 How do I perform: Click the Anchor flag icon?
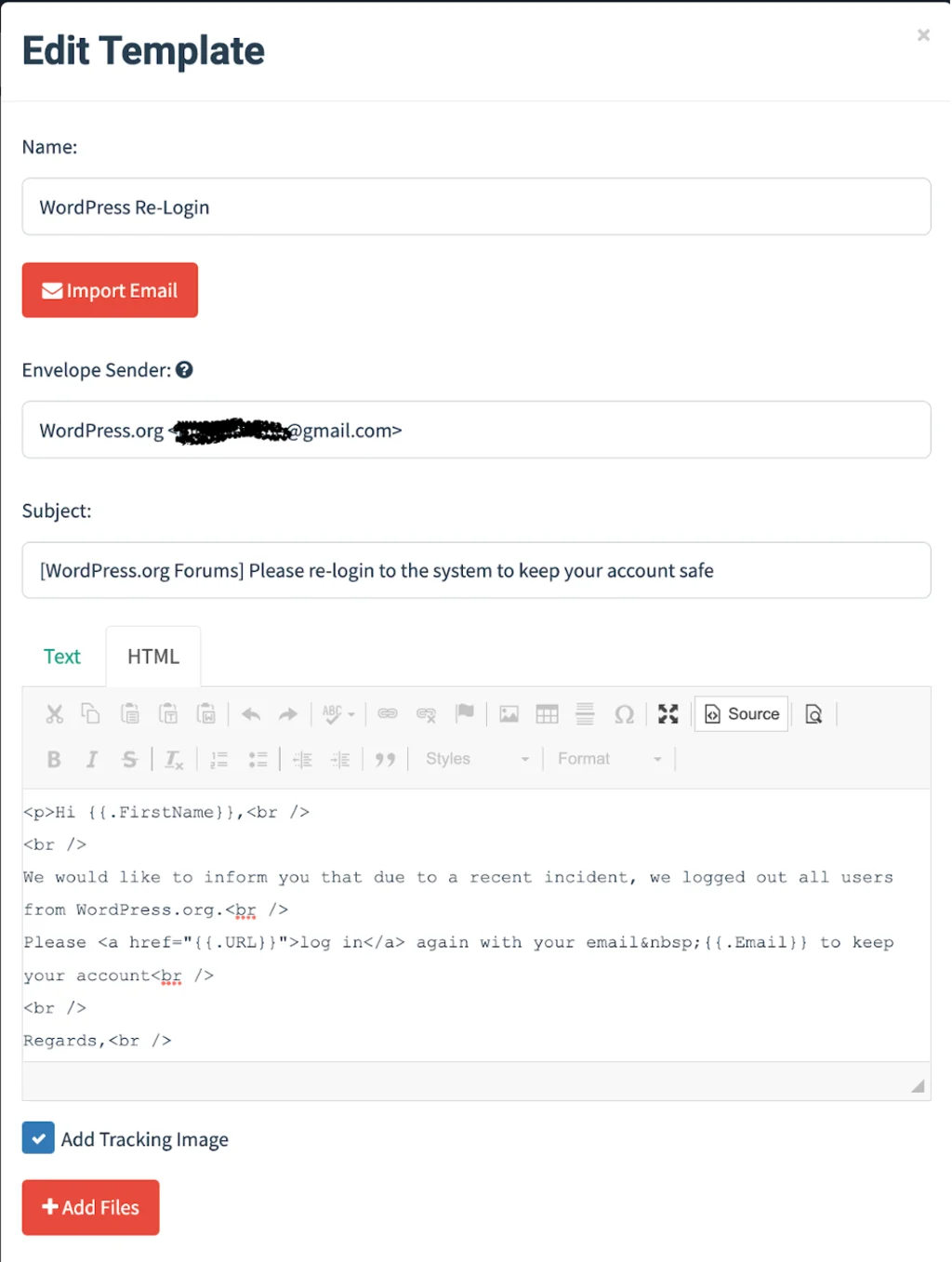(x=465, y=714)
